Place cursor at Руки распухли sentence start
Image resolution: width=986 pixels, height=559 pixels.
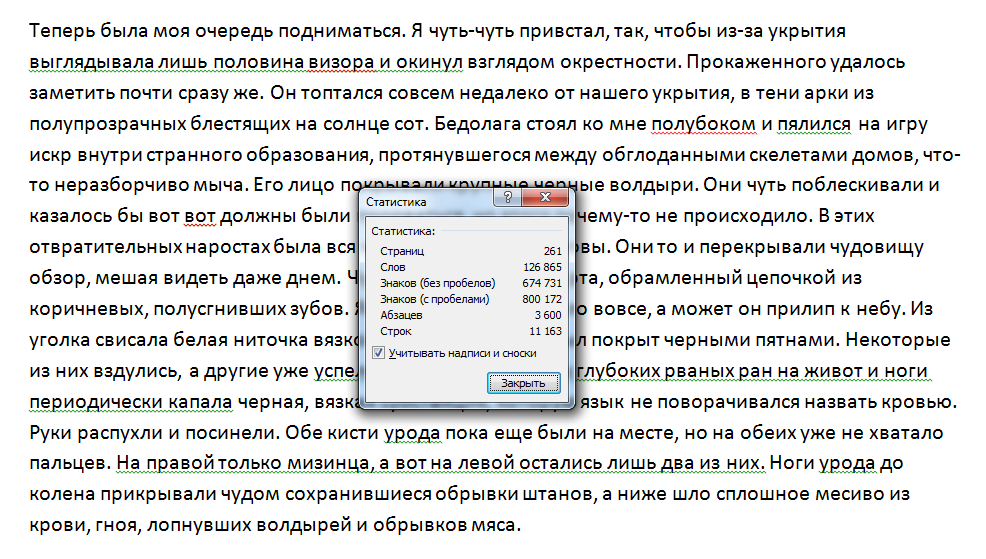[32, 434]
